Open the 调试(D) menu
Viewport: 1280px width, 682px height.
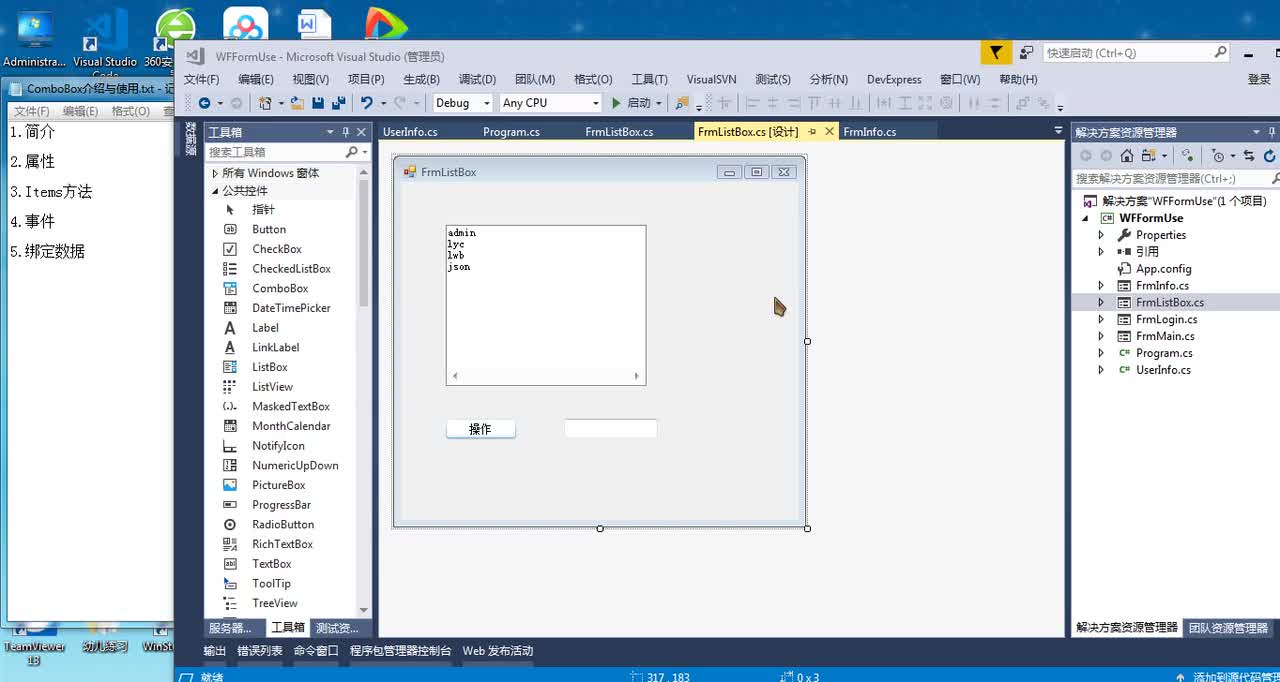click(x=477, y=79)
